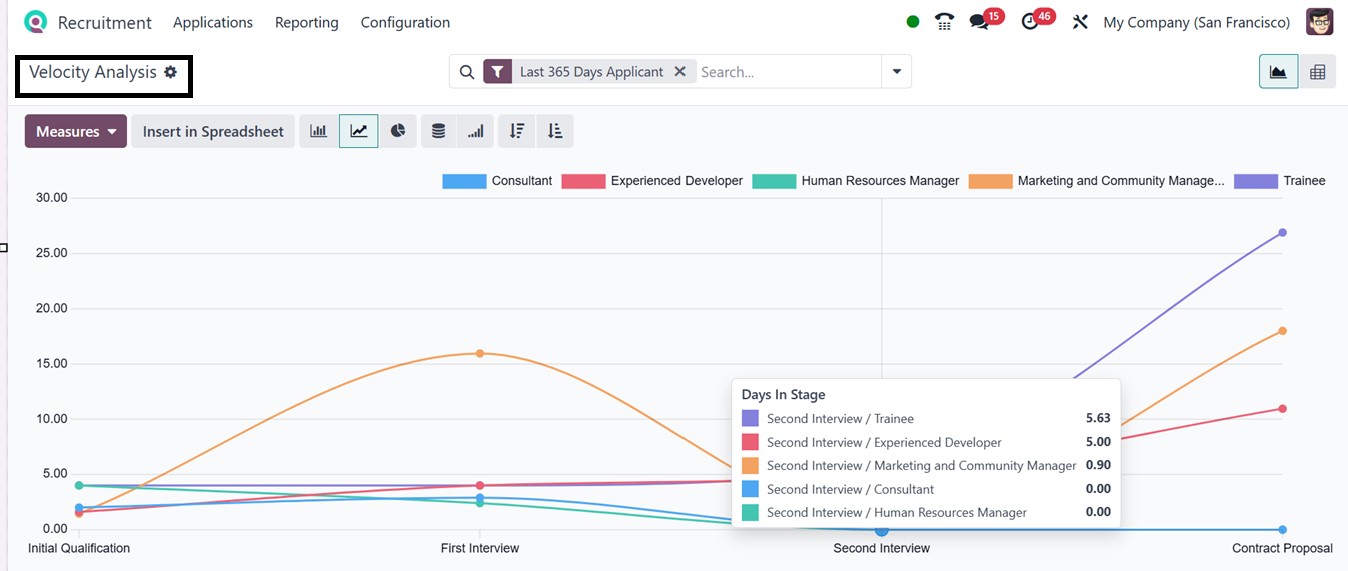Sort chart in descending order
The image size is (1348, 571).
(x=517, y=131)
